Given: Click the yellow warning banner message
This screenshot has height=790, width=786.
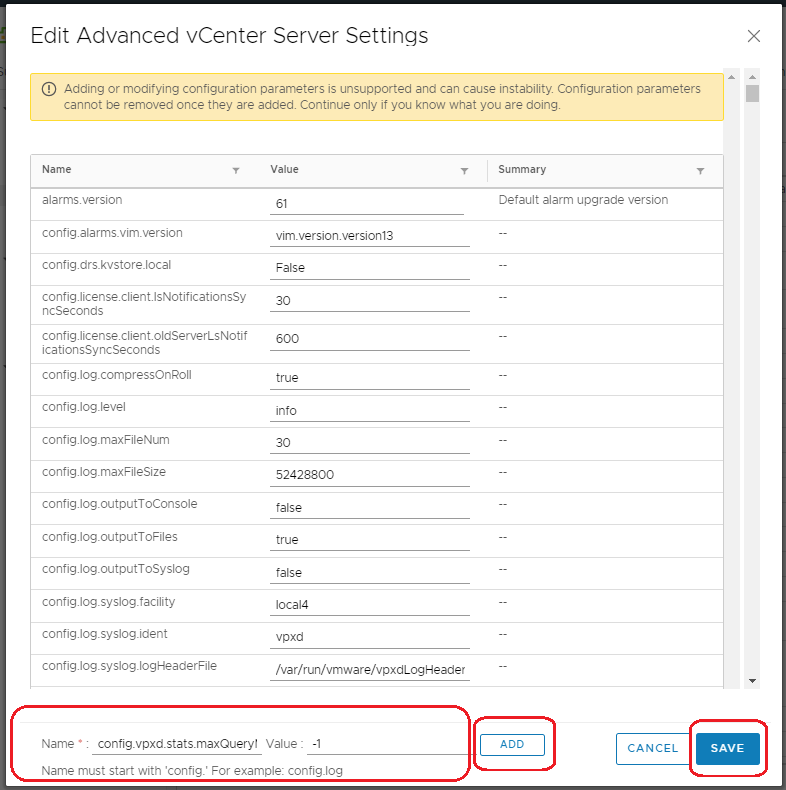Looking at the screenshot, I should click(382, 97).
